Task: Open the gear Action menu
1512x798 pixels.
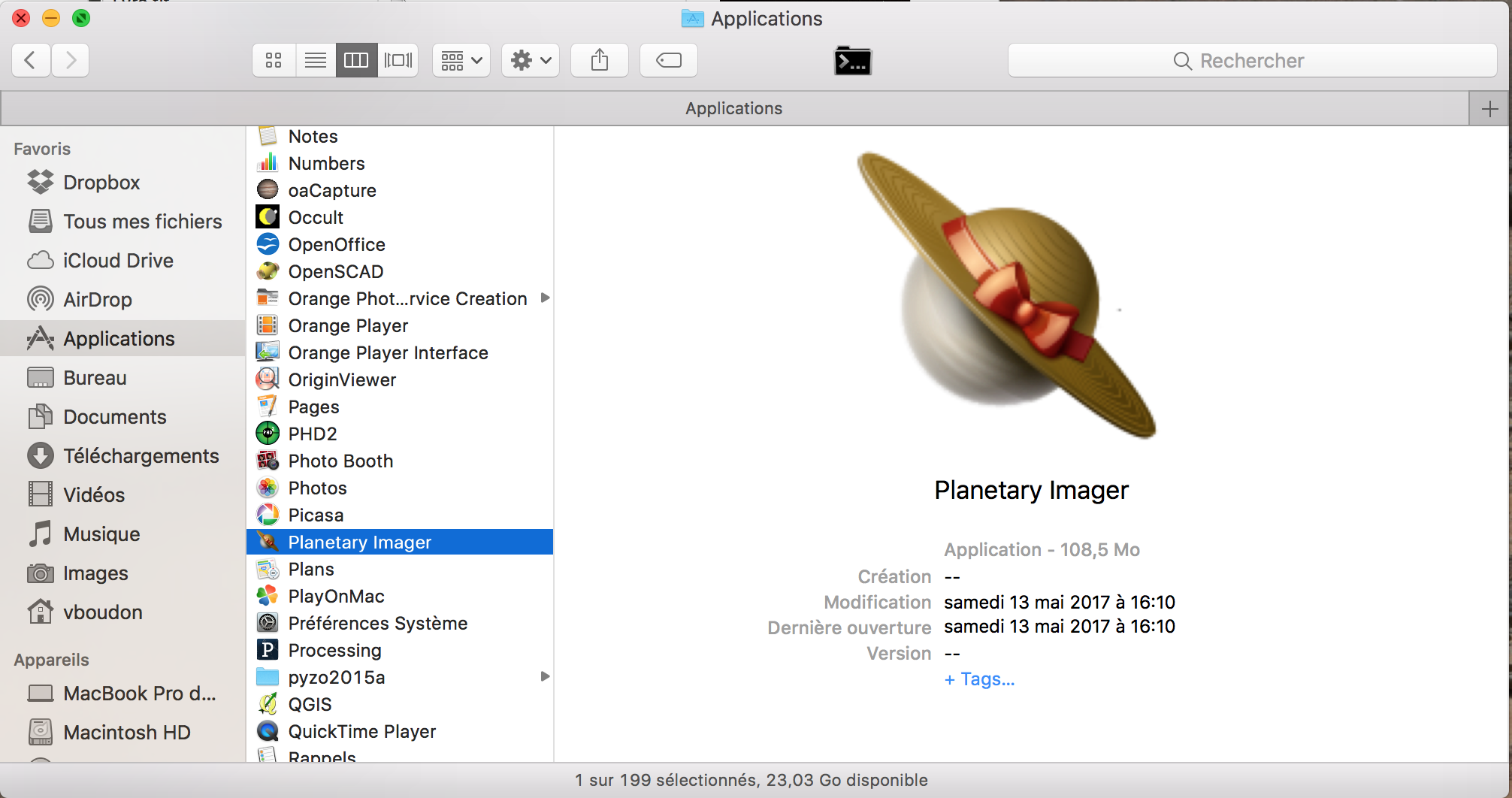Action: pyautogui.click(x=530, y=60)
